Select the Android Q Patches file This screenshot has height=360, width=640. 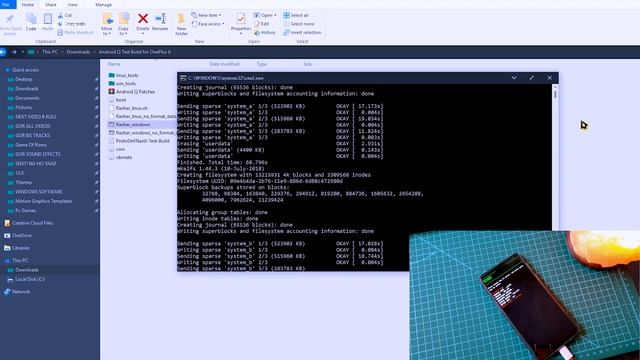pos(135,92)
